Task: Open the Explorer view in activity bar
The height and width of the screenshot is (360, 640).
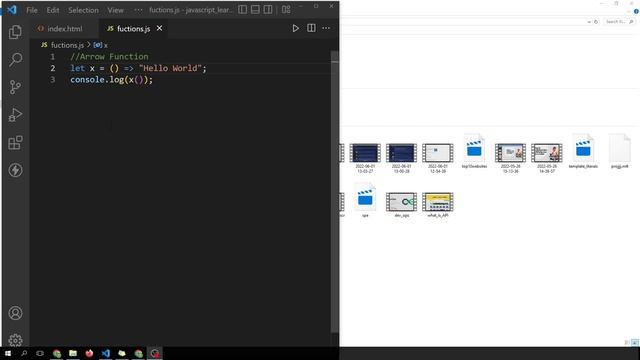Action: [x=15, y=32]
